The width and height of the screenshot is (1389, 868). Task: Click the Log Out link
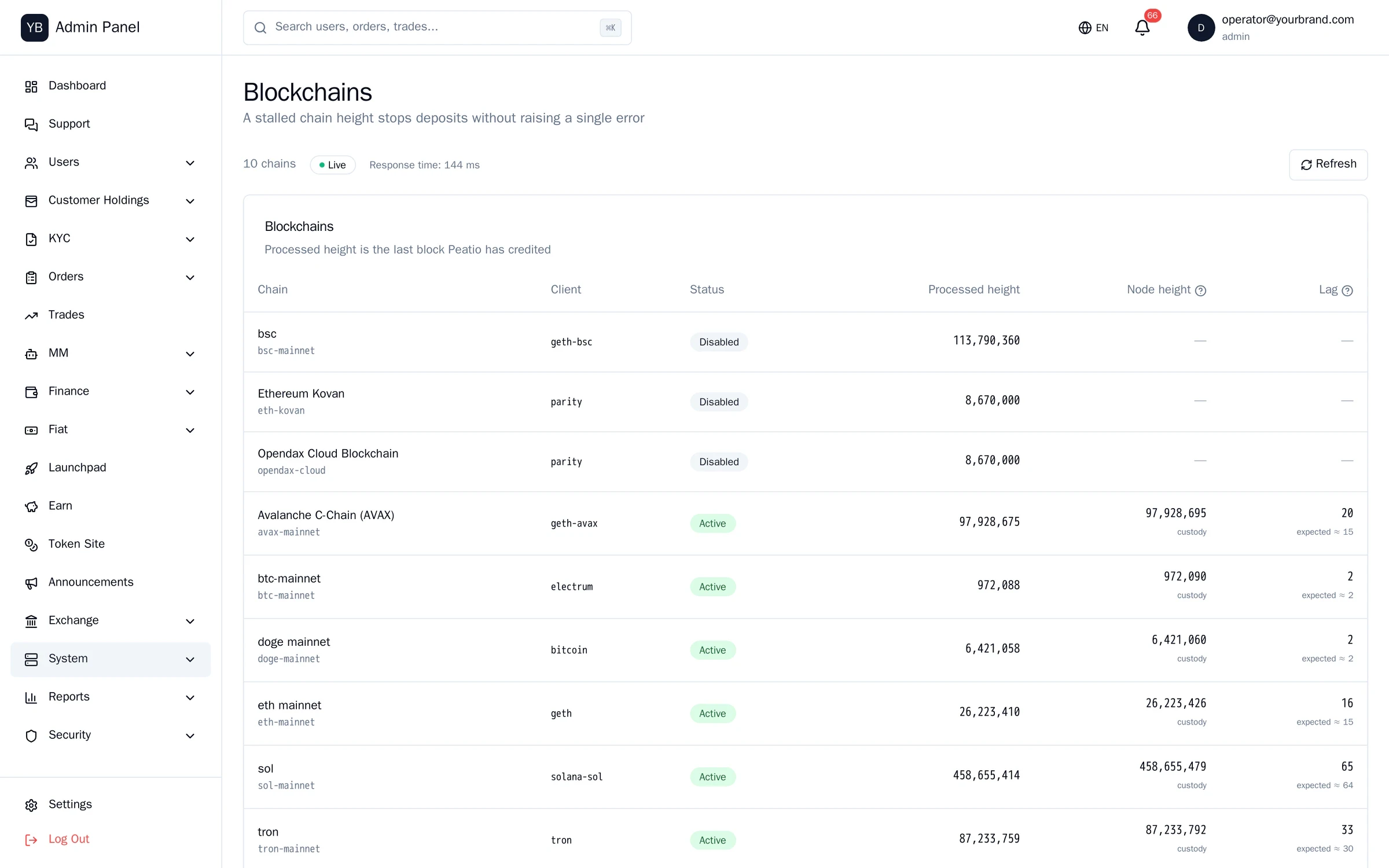click(x=69, y=839)
